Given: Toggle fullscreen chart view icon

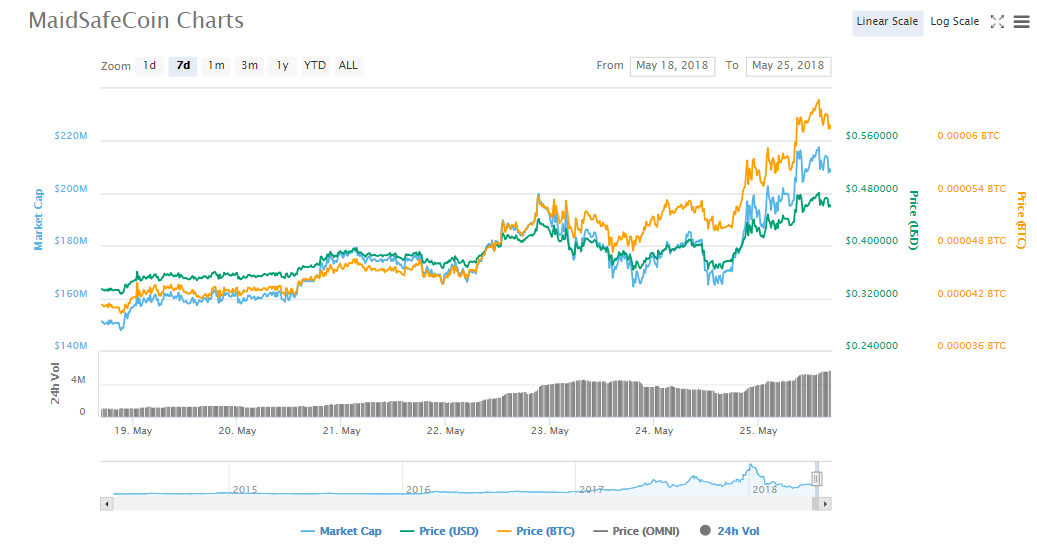Looking at the screenshot, I should 997,22.
